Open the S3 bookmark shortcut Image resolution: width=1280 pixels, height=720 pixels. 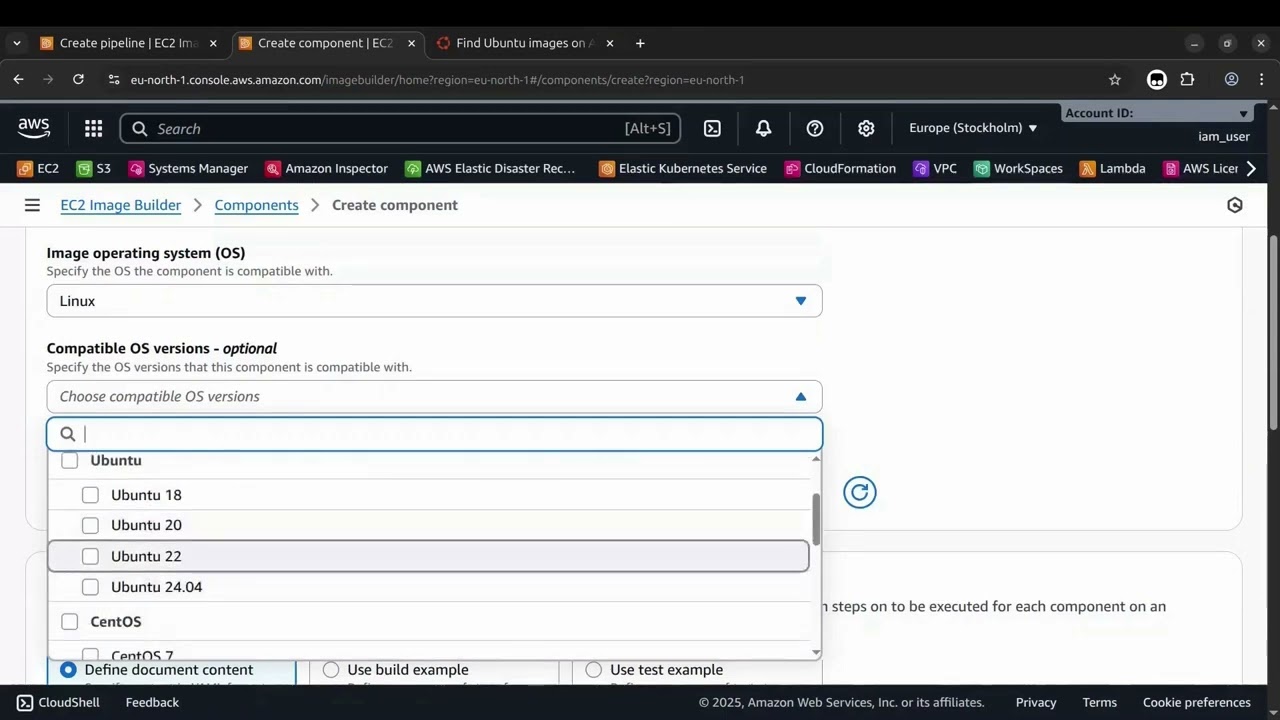click(x=94, y=168)
